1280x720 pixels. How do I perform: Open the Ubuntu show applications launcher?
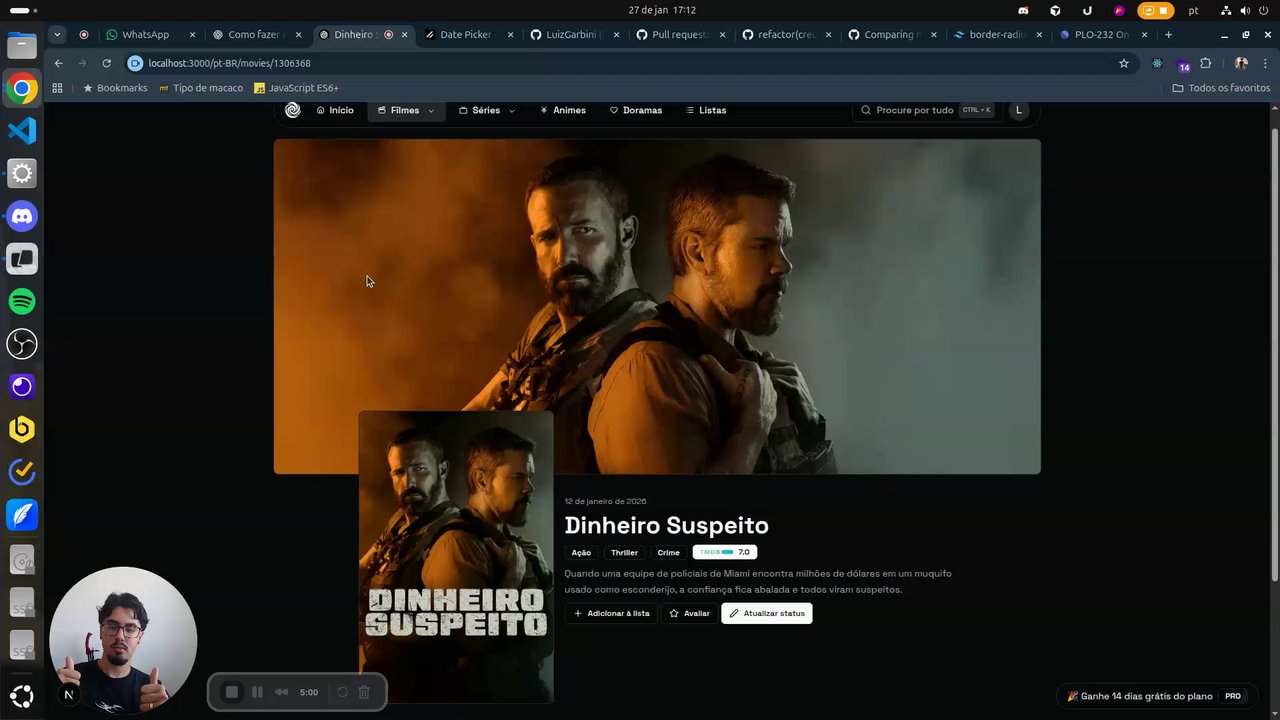22,696
